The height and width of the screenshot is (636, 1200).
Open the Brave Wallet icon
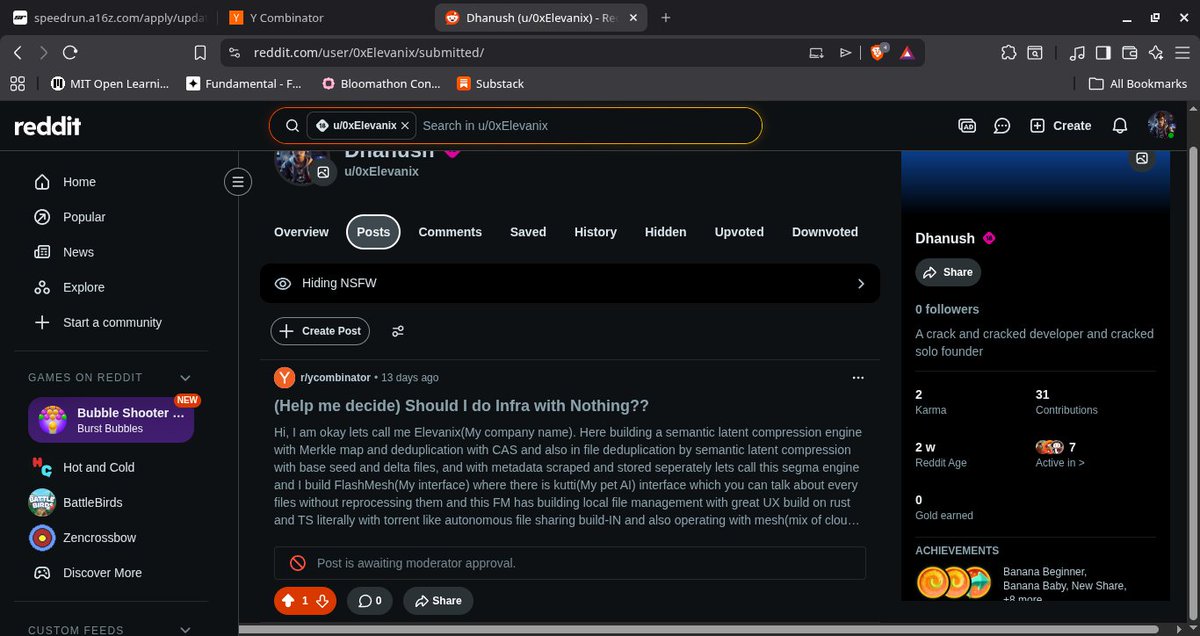(1130, 53)
